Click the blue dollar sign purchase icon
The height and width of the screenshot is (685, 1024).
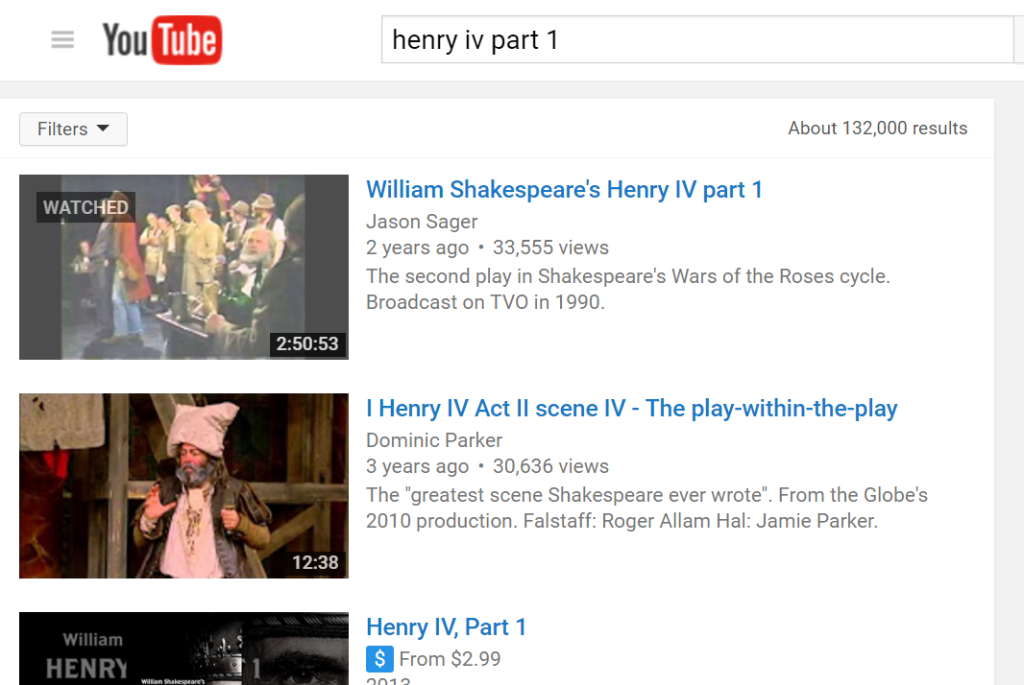(379, 659)
